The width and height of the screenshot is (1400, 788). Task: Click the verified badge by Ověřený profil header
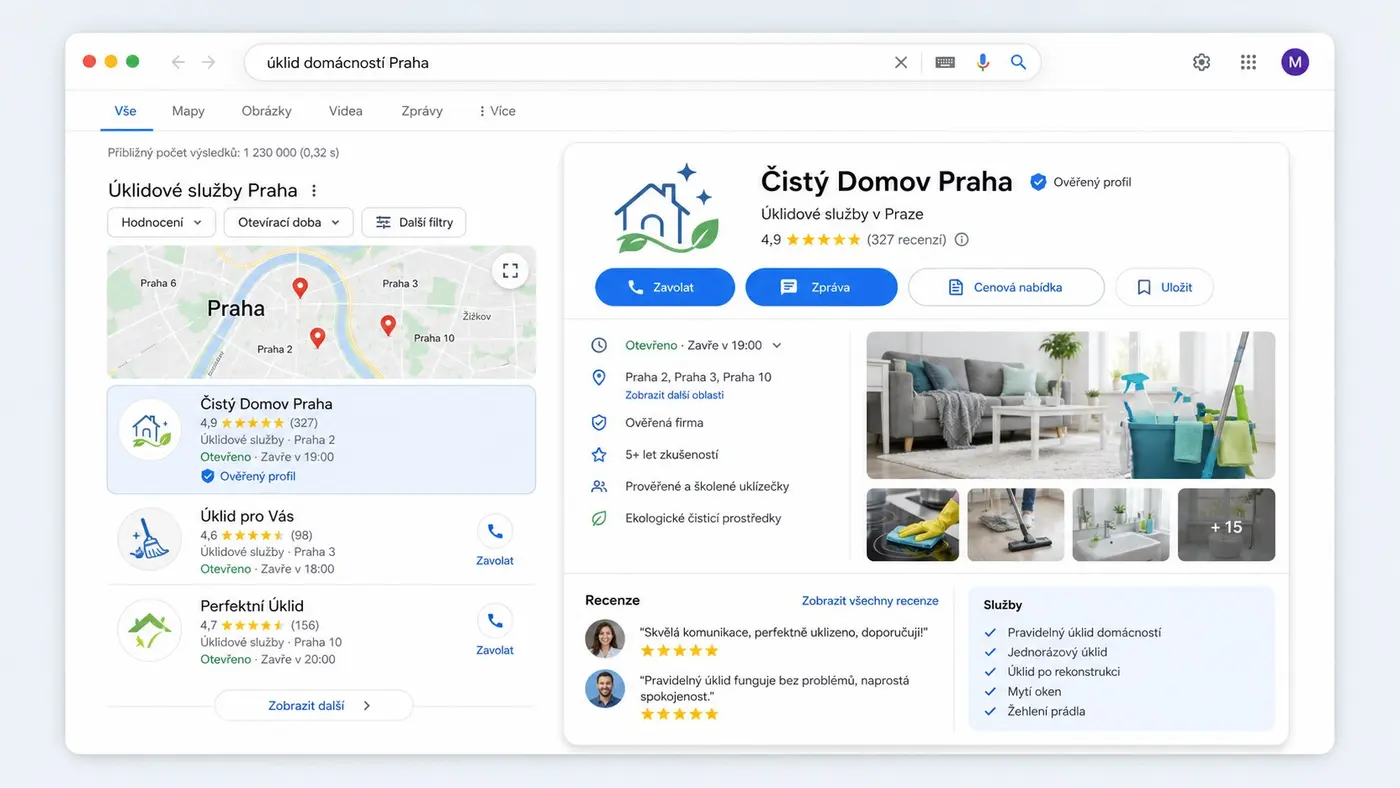click(x=1038, y=182)
